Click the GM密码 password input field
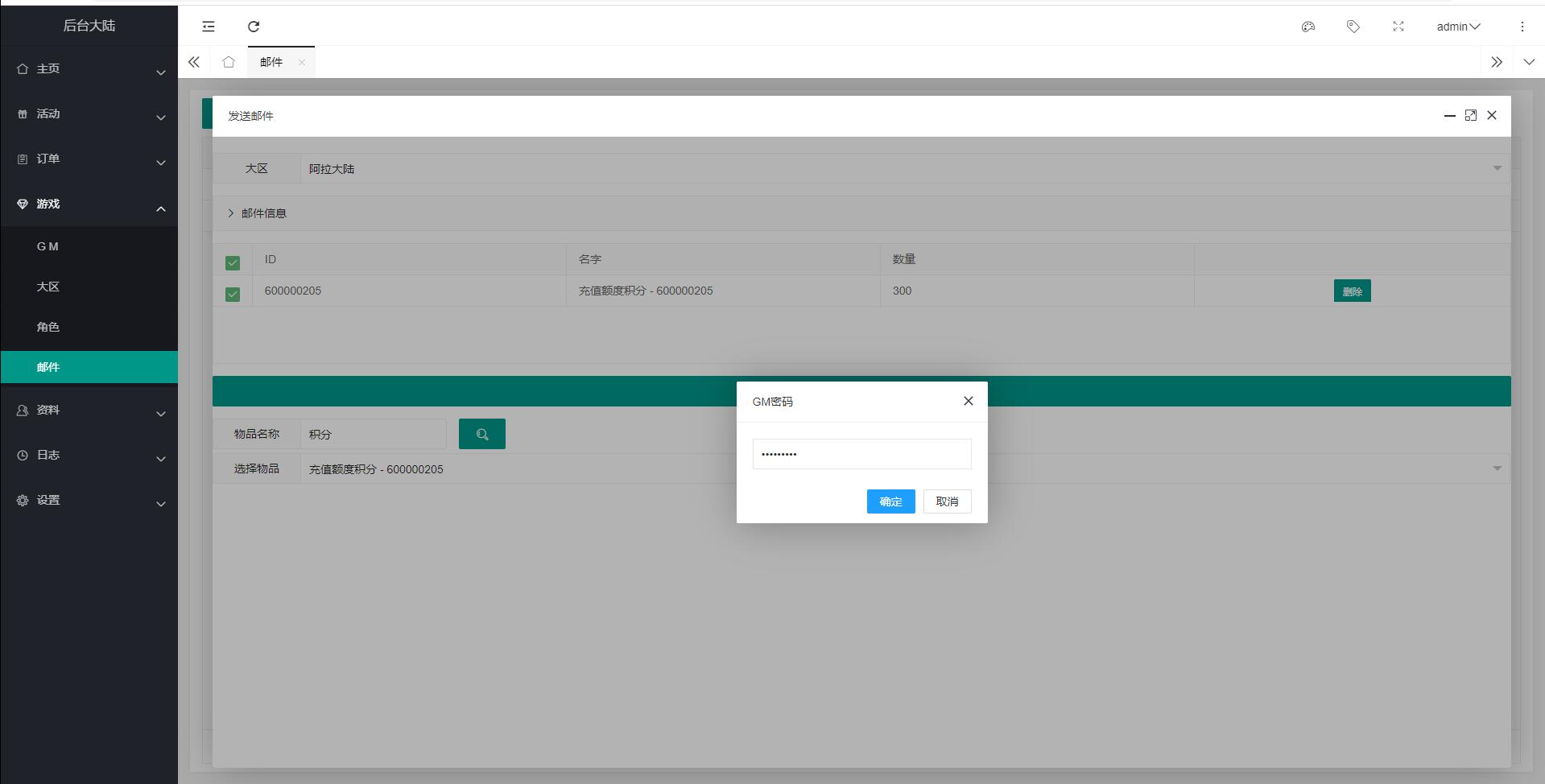1545x784 pixels. pyautogui.click(x=861, y=454)
